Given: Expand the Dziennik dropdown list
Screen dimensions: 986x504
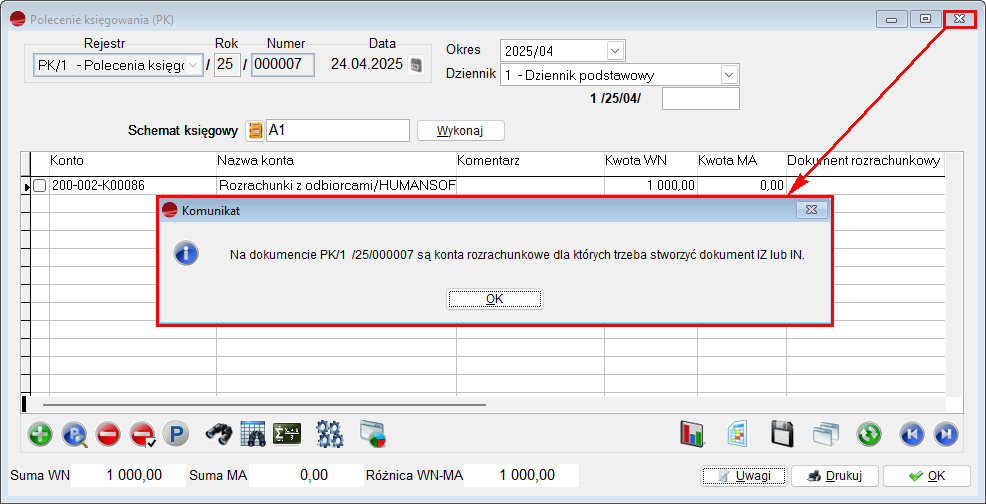Looking at the screenshot, I should pyautogui.click(x=729, y=75).
